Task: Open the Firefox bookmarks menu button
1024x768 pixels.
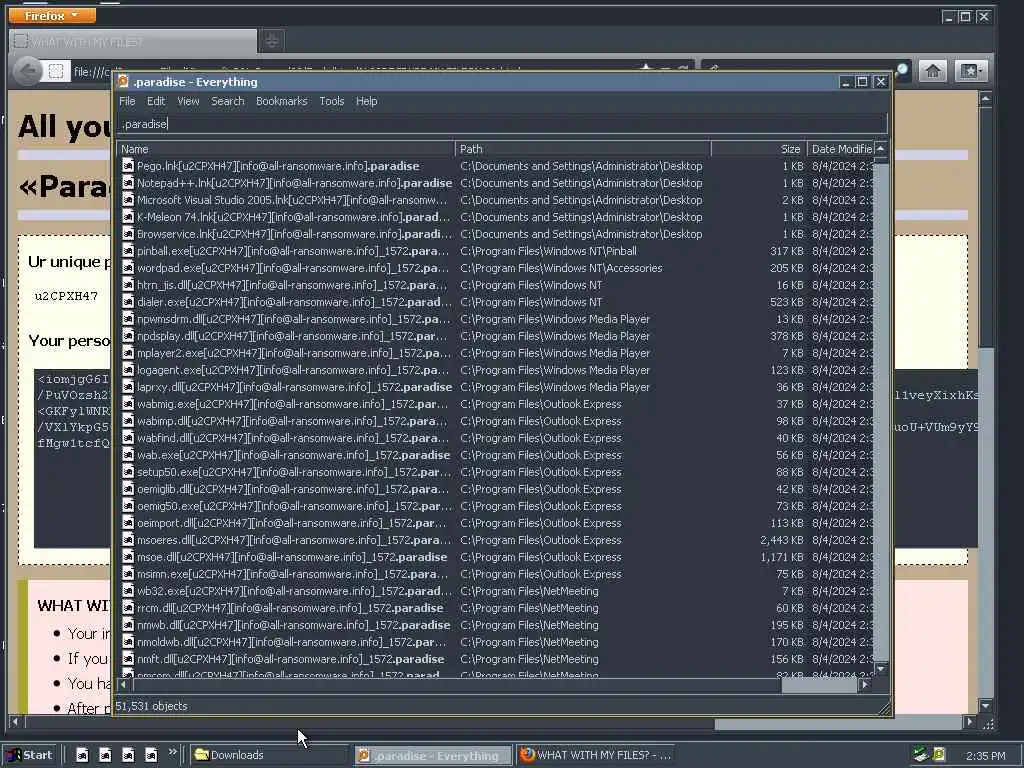Action: pyautogui.click(x=970, y=71)
